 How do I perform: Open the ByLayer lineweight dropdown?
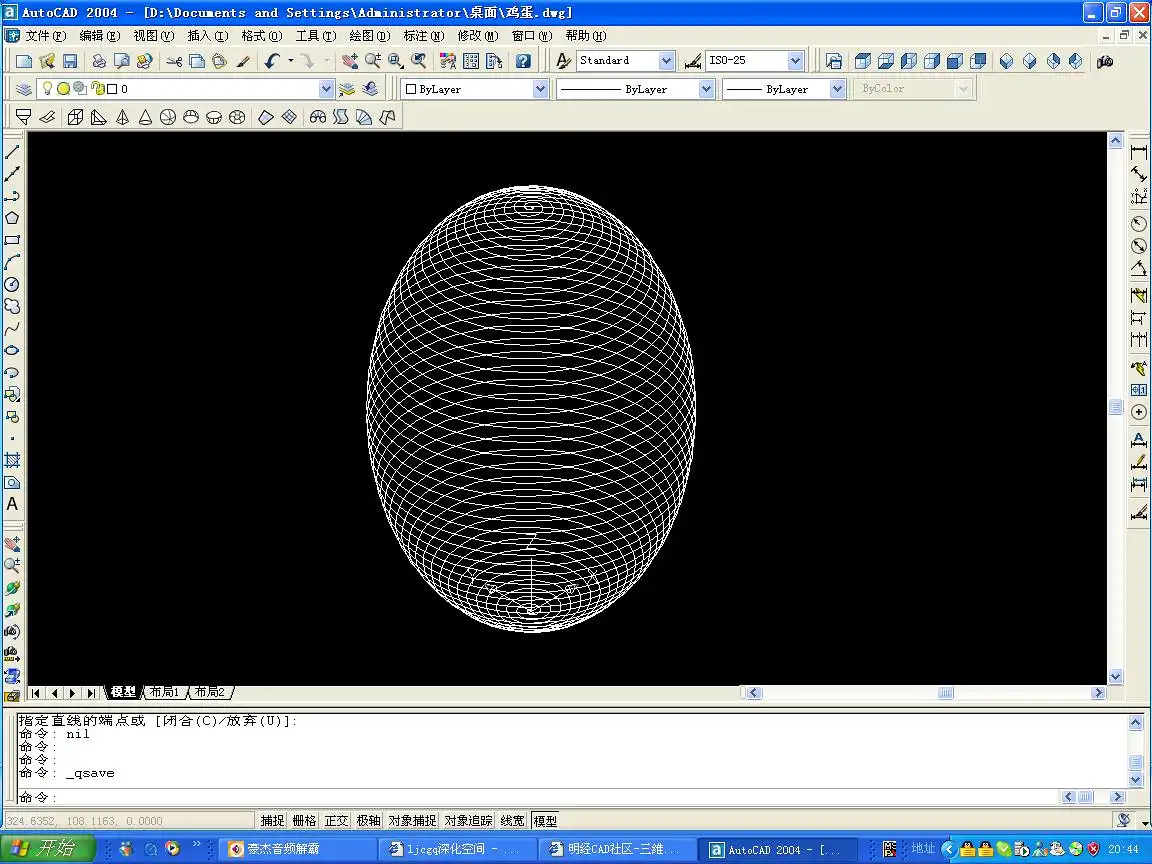[837, 89]
